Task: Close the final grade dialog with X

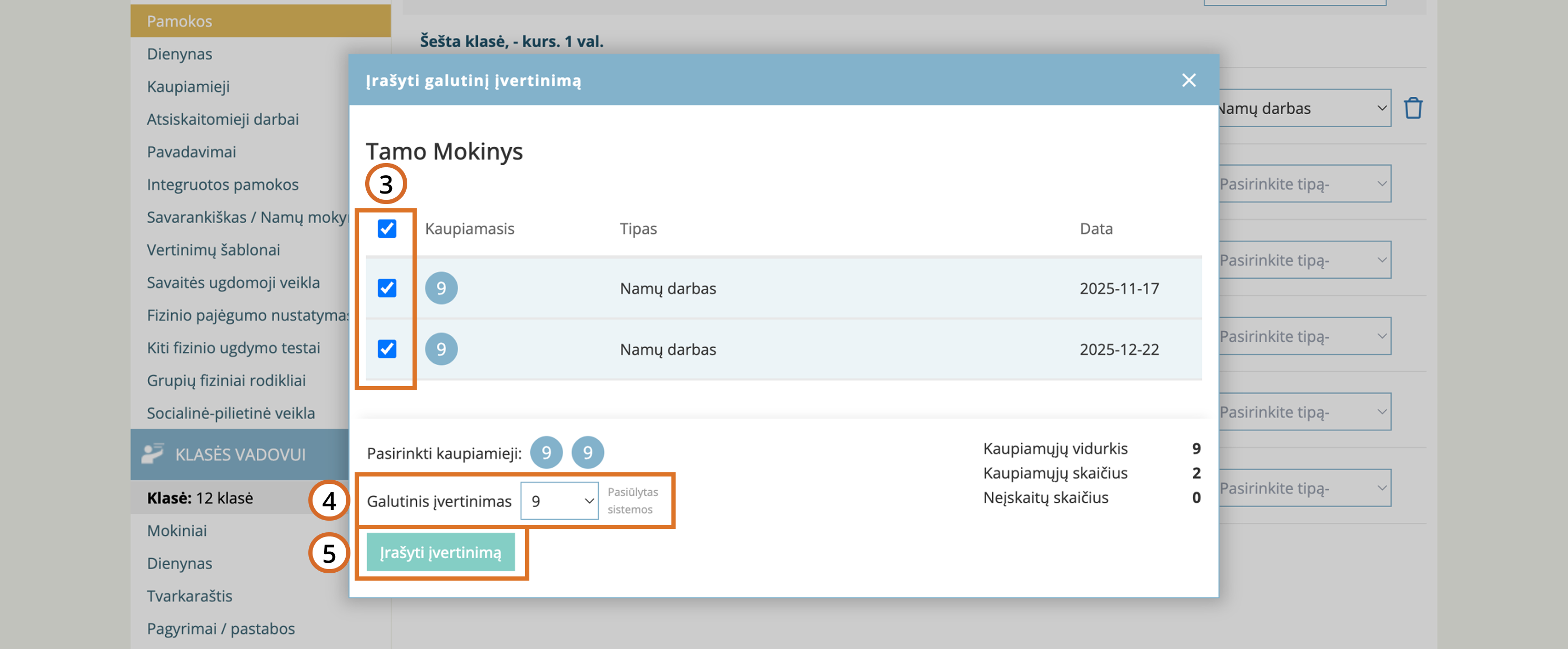Action: (1188, 80)
